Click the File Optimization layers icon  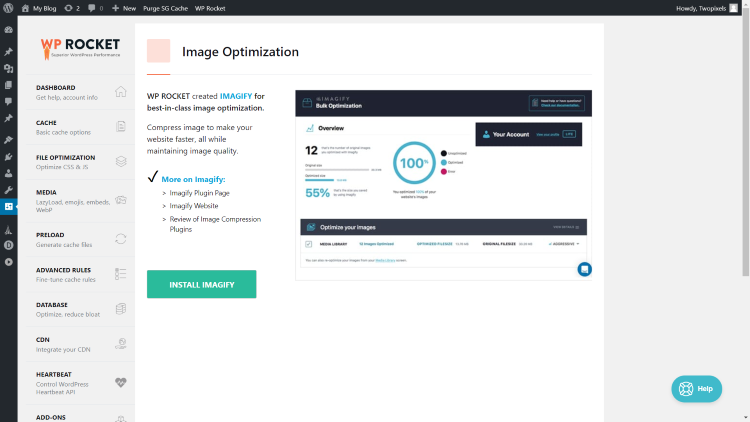(121, 161)
